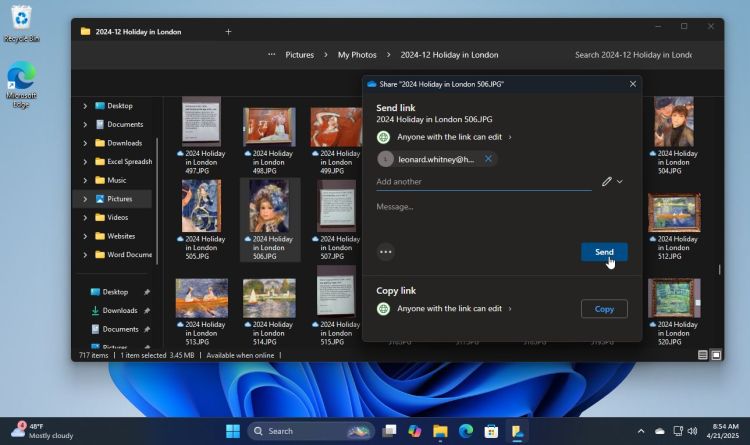Expand the Documents folder in the sidebar
The width and height of the screenshot is (750, 445).
85,124
